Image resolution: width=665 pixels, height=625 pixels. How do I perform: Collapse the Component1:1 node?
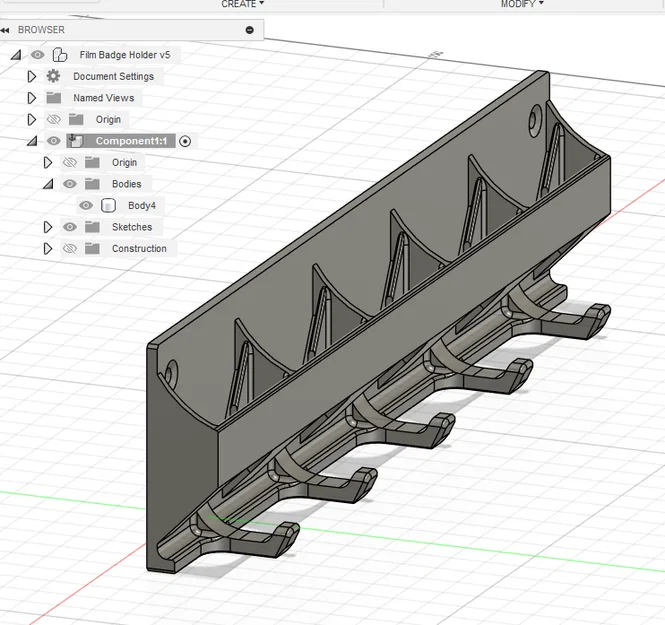coord(32,141)
